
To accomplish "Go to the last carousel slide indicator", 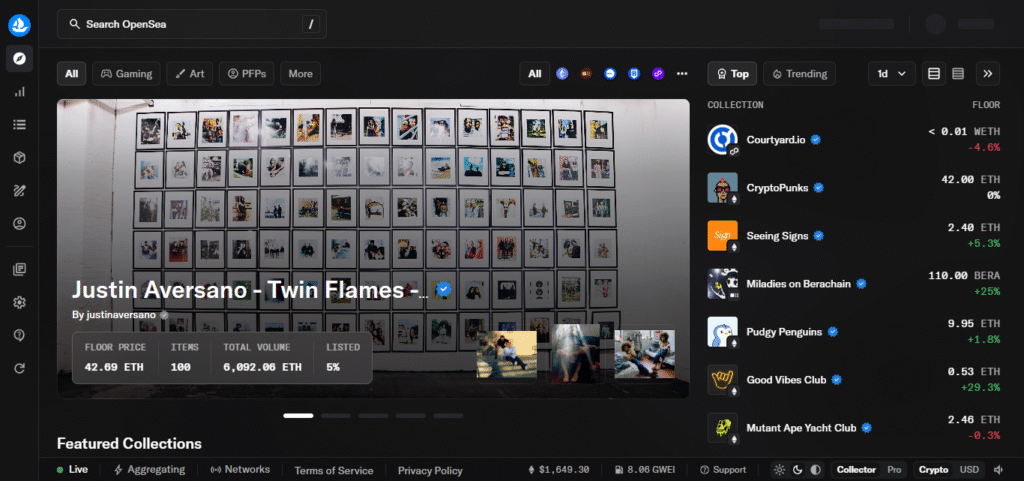I will coord(448,416).
